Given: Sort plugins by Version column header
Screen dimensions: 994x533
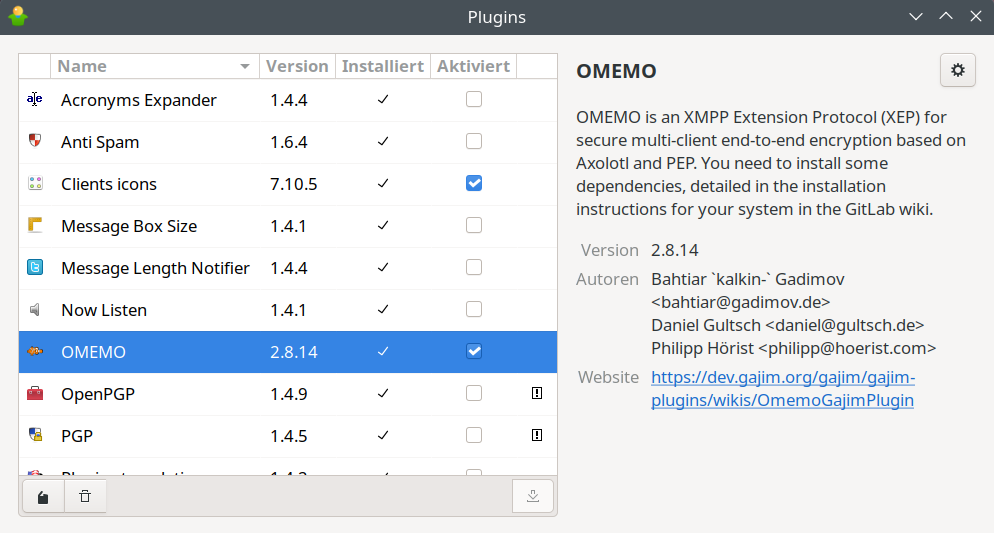Looking at the screenshot, I should tap(297, 67).
